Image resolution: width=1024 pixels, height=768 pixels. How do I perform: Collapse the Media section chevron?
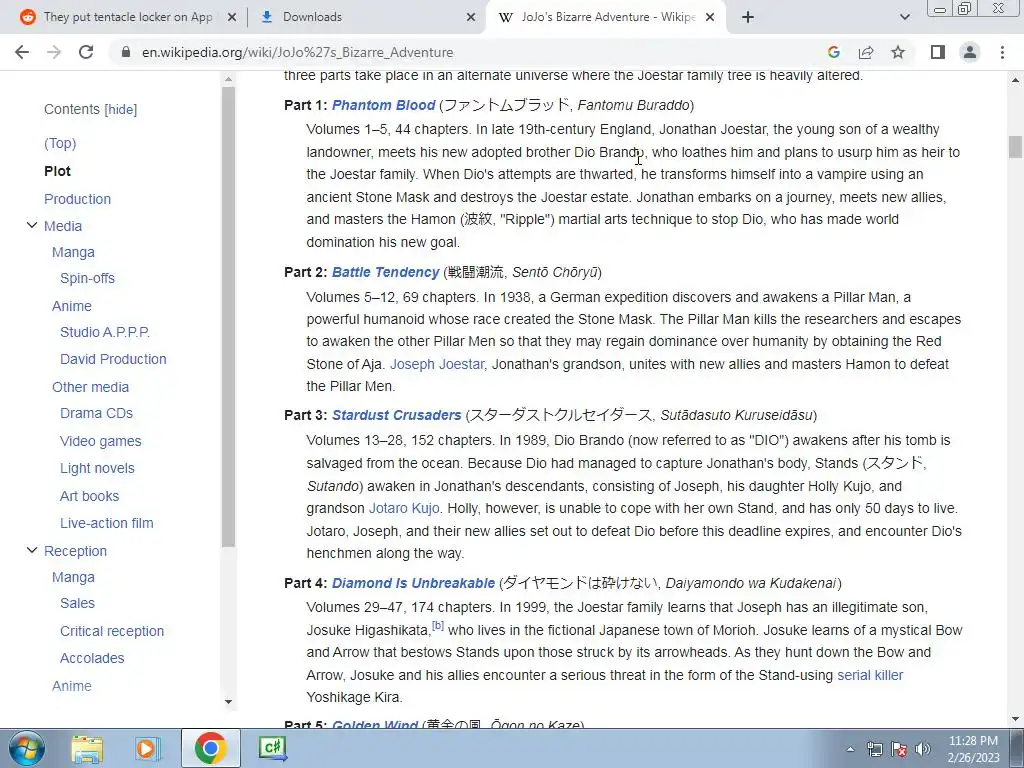pos(31,225)
